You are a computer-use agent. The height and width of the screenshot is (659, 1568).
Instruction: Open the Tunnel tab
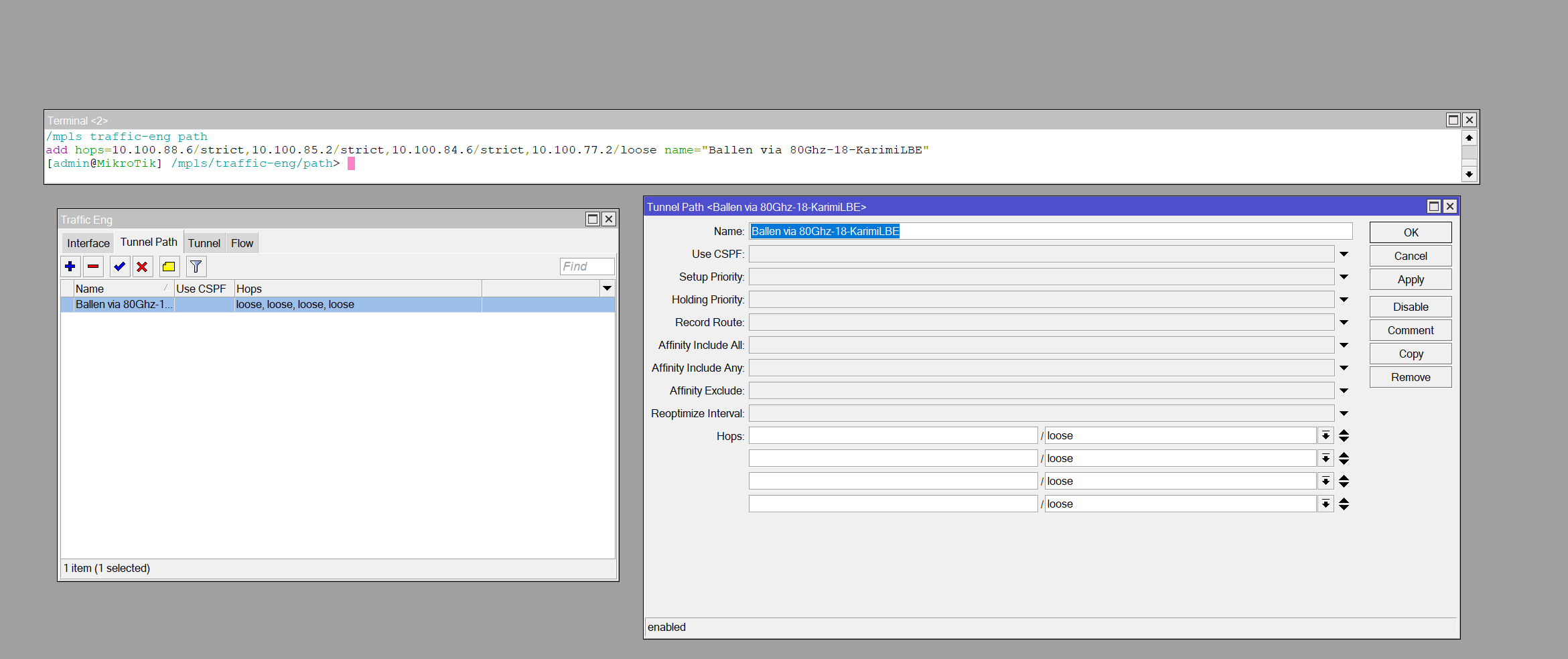pos(204,243)
